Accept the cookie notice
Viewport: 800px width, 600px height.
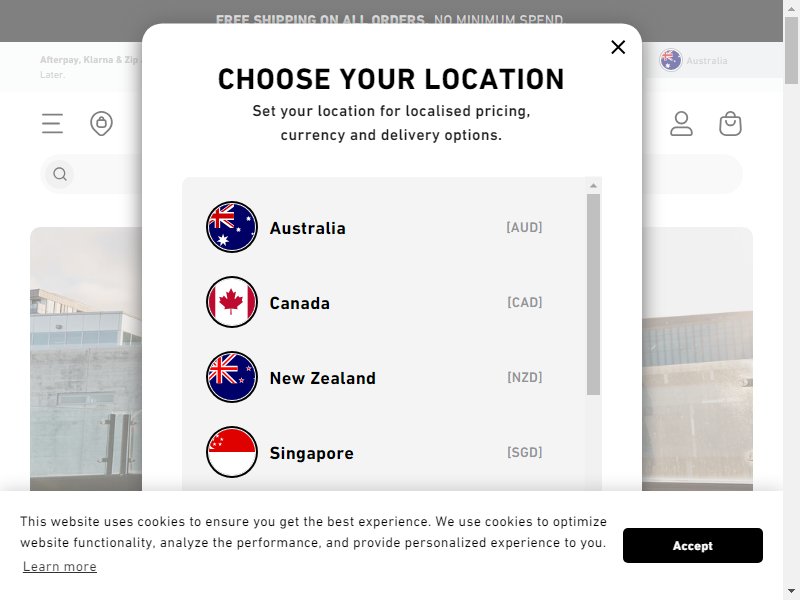pyautogui.click(x=692, y=545)
